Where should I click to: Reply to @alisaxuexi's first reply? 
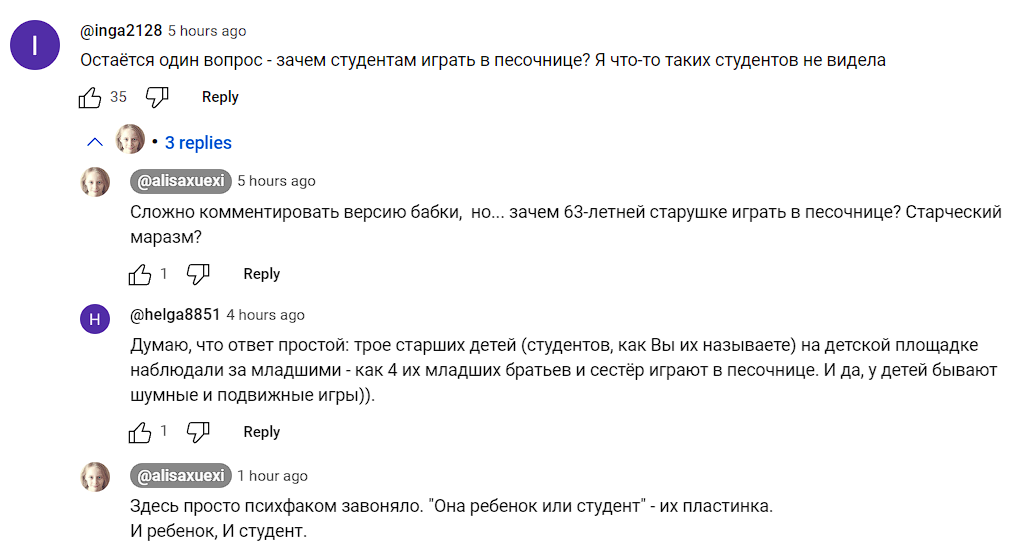tap(262, 274)
